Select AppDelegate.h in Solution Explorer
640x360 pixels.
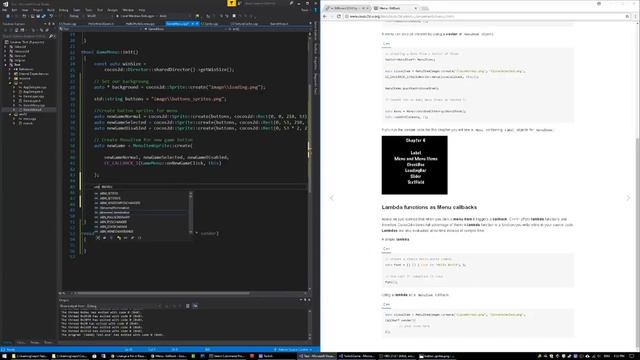coord(32,92)
